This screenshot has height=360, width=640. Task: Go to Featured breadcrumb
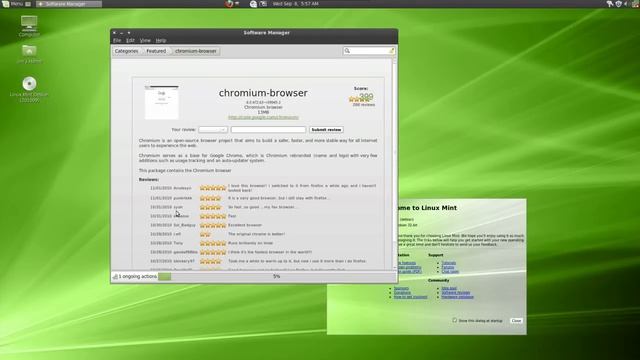click(x=156, y=51)
